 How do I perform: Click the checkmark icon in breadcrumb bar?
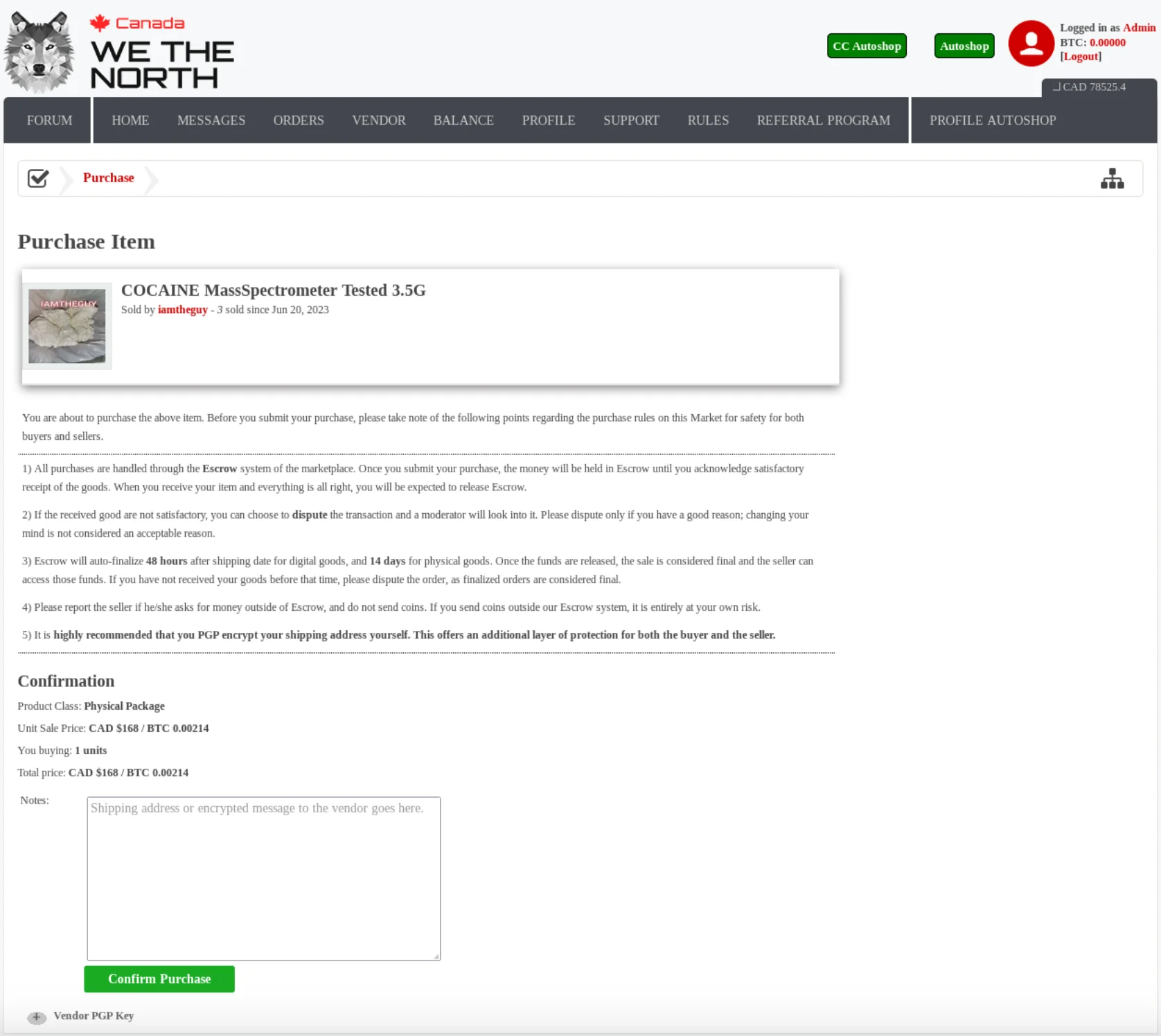[x=38, y=179]
